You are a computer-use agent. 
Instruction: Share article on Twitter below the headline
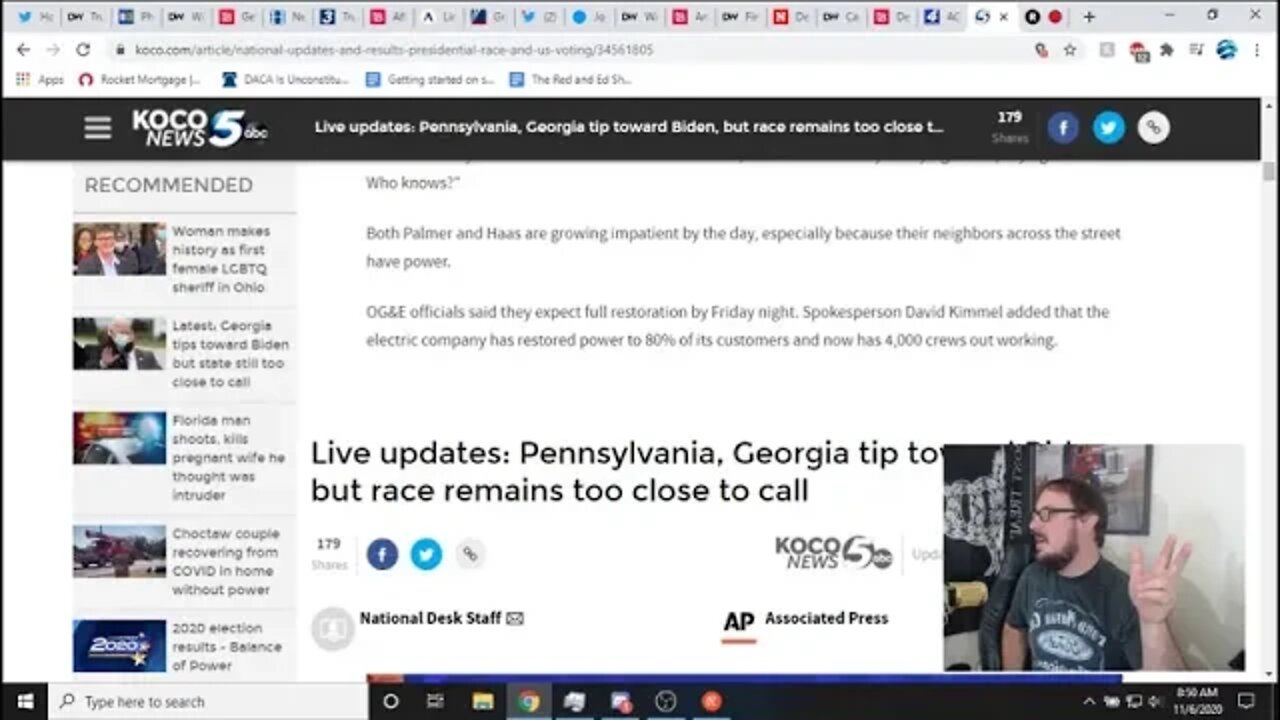(426, 553)
